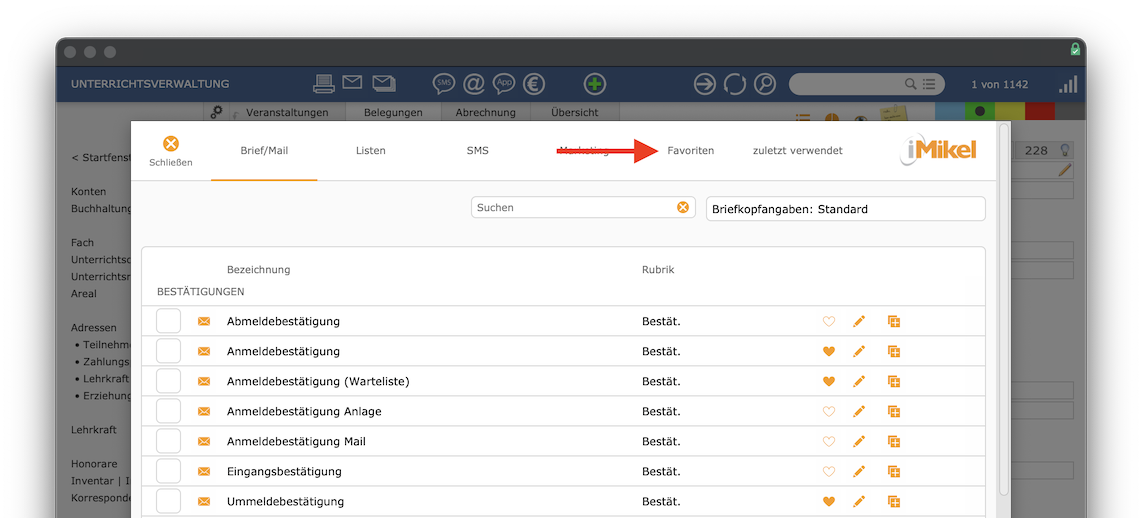Tick the checkbox for Abmeldebestätigung

point(168,321)
